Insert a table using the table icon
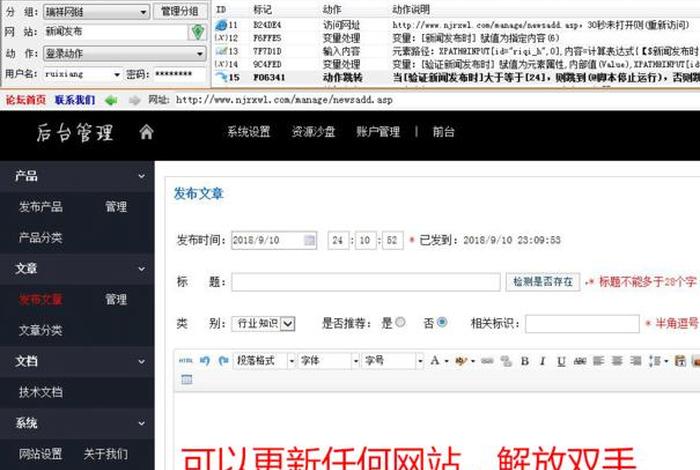The width and height of the screenshot is (700, 470). click(x=187, y=379)
